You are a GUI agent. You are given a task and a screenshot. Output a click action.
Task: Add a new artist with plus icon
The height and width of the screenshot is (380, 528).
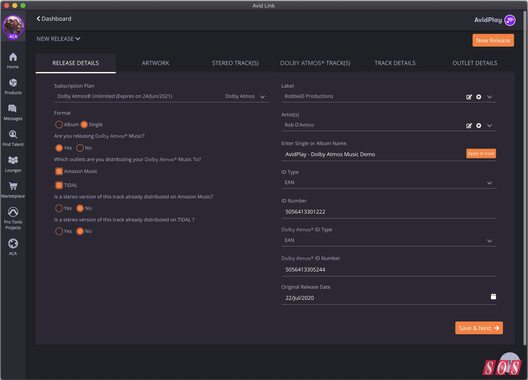(x=478, y=125)
